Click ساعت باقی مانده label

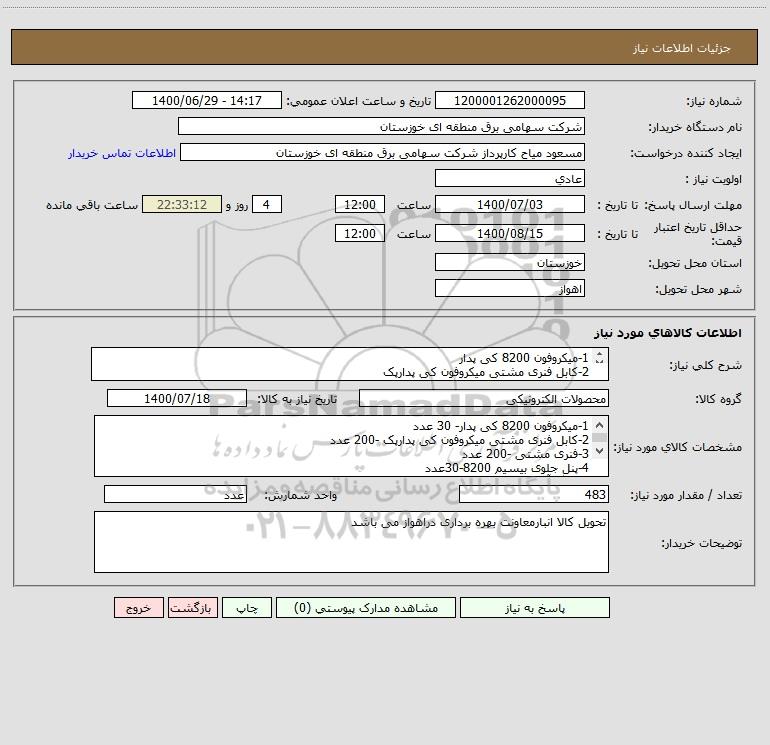[92, 205]
